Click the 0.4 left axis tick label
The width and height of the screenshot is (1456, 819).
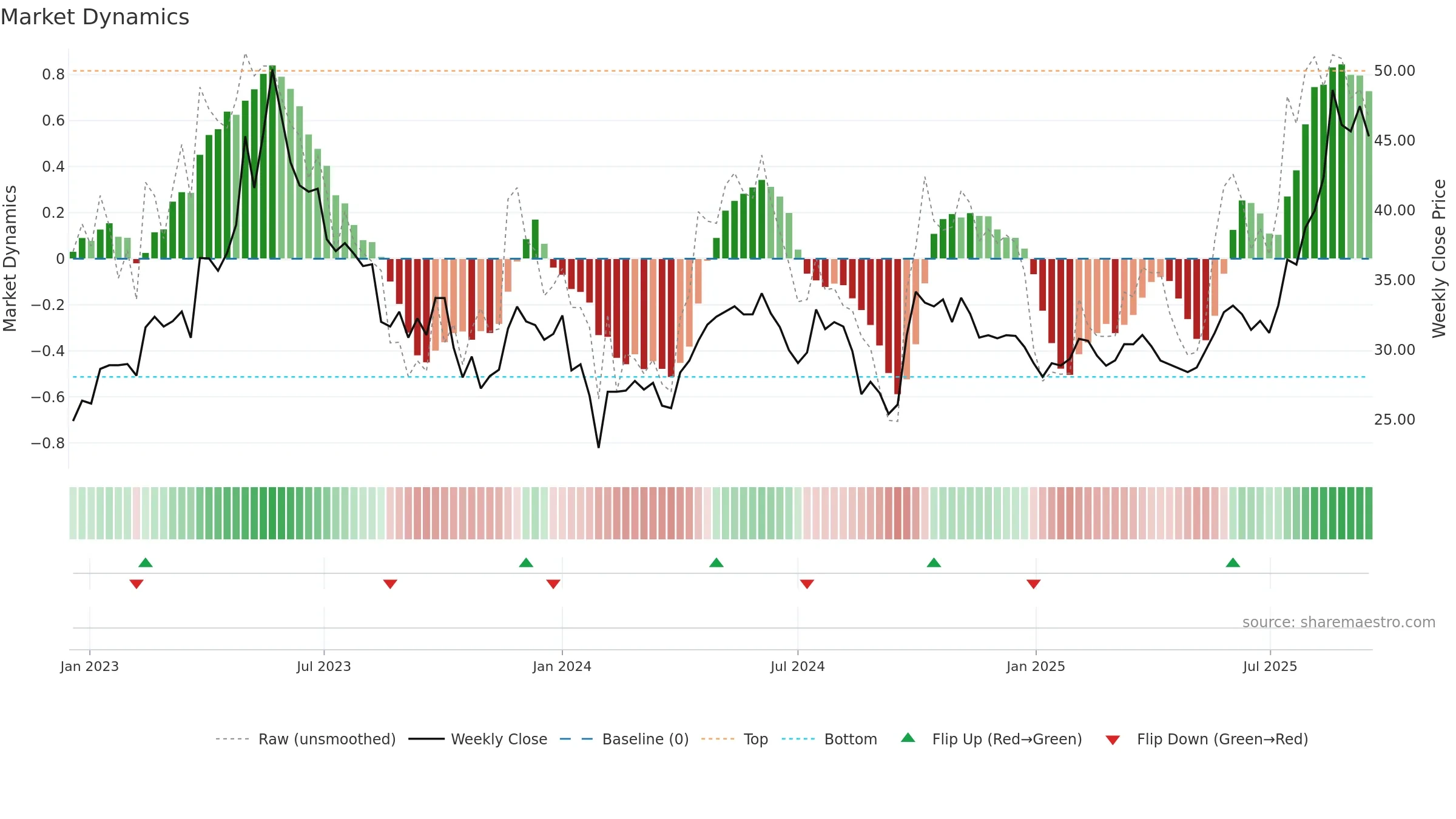[x=53, y=167]
